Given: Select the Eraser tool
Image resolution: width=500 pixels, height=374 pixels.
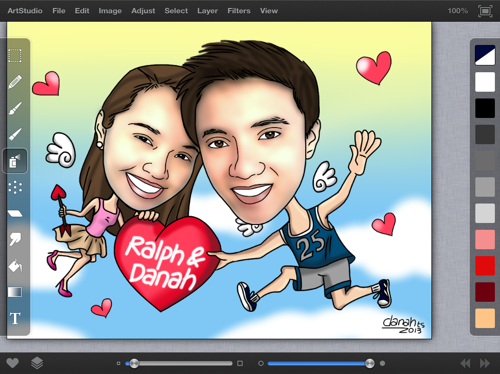Looking at the screenshot, I should pyautogui.click(x=15, y=213).
